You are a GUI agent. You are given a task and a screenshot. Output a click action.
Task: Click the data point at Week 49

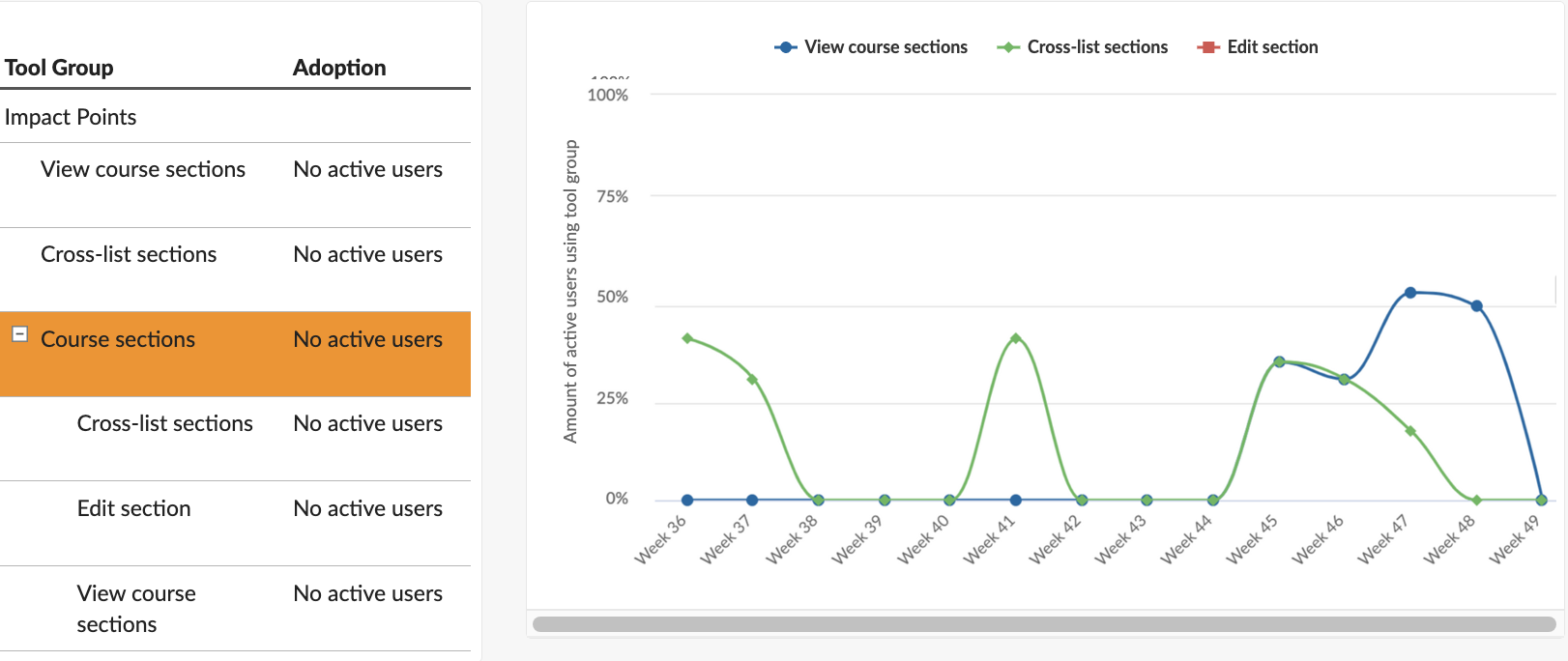tap(1541, 501)
